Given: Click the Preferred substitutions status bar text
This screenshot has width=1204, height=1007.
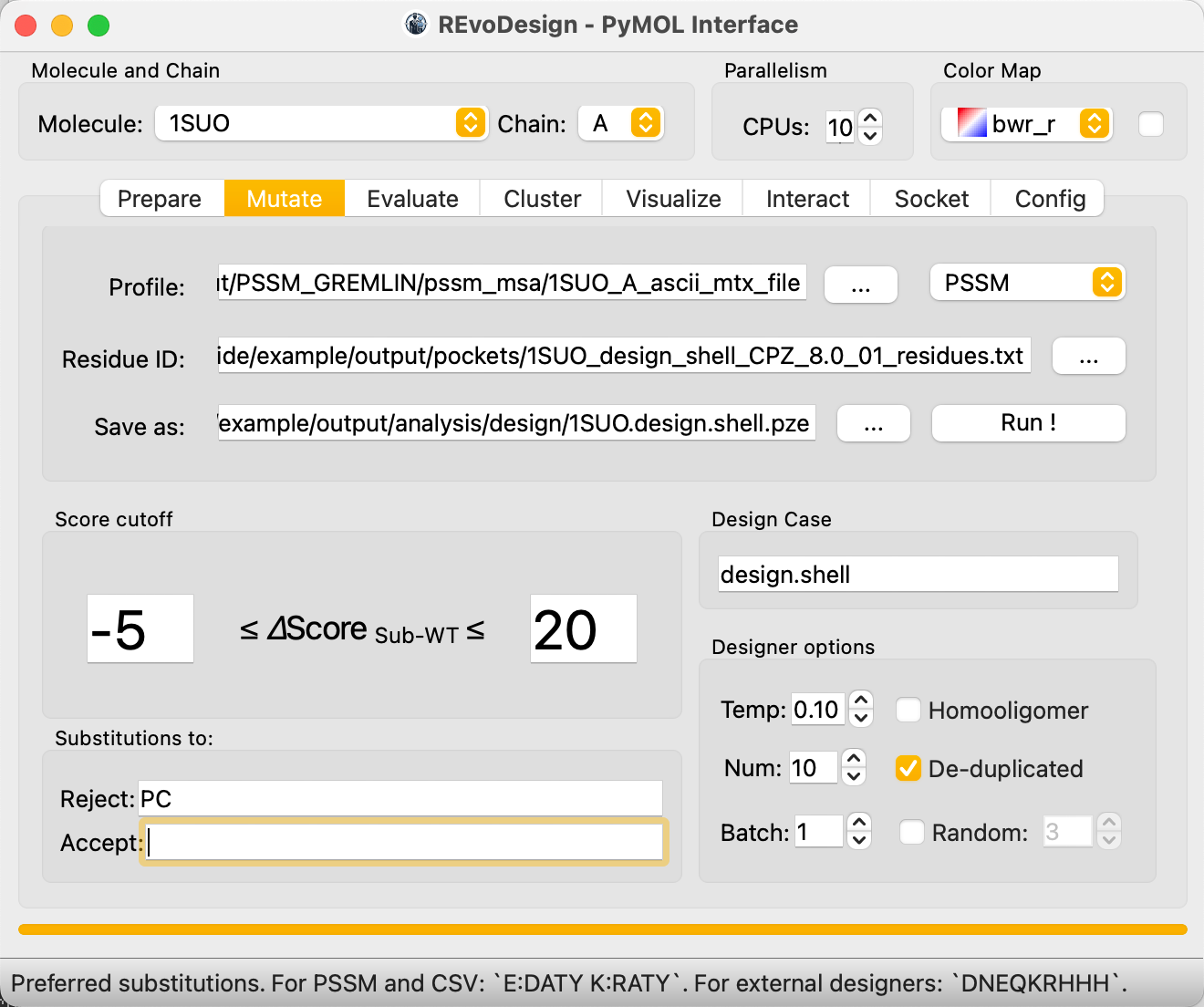Looking at the screenshot, I should point(569,983).
